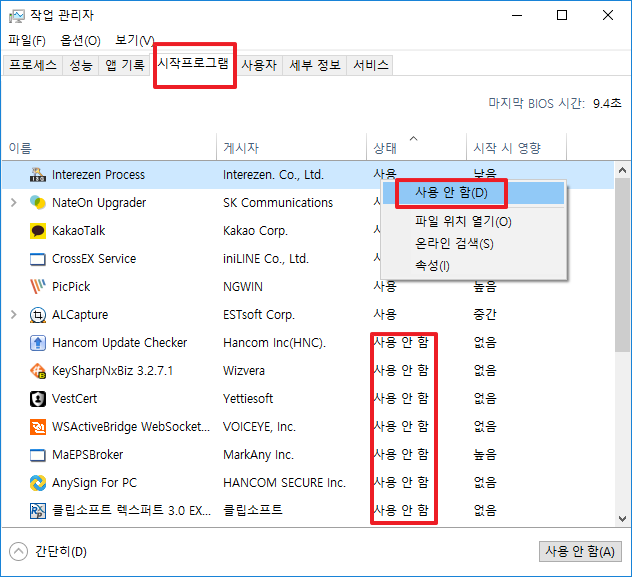Select the MaEPSBroker row name
Viewport: 632px width, 577px height.
point(87,455)
